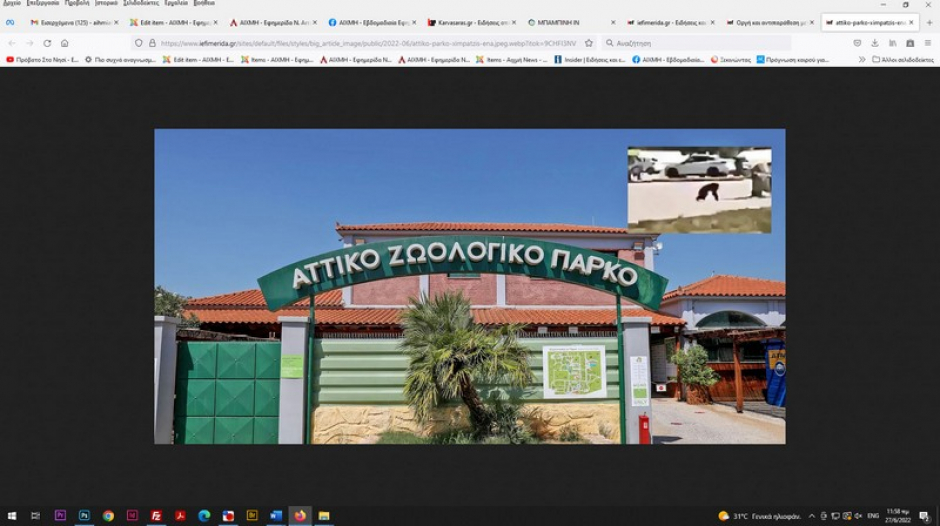Open Google Chrome from the taskbar

108,516
